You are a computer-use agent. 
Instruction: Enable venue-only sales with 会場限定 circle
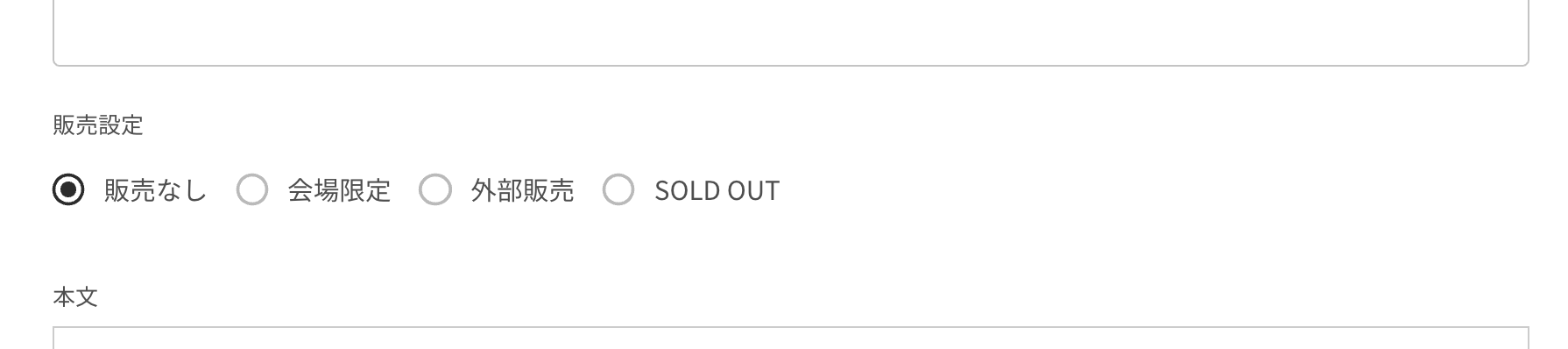(x=252, y=189)
